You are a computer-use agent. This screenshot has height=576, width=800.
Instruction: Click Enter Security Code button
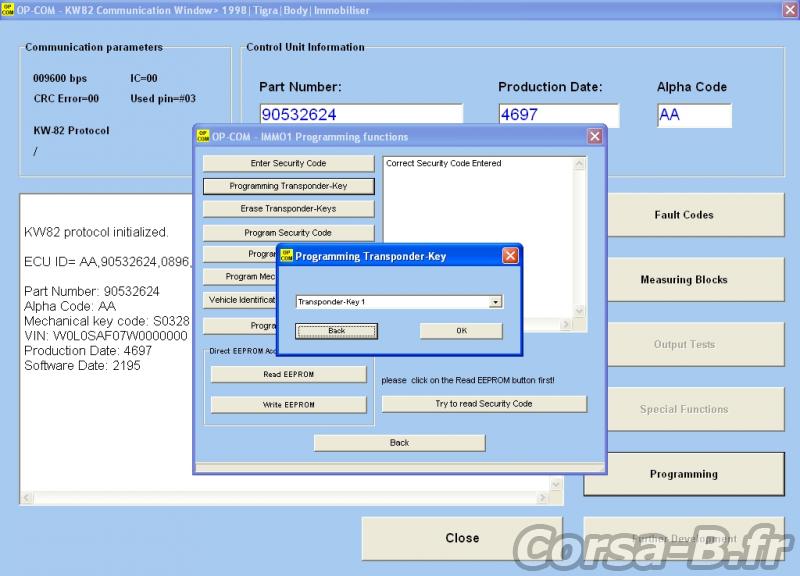coord(288,163)
